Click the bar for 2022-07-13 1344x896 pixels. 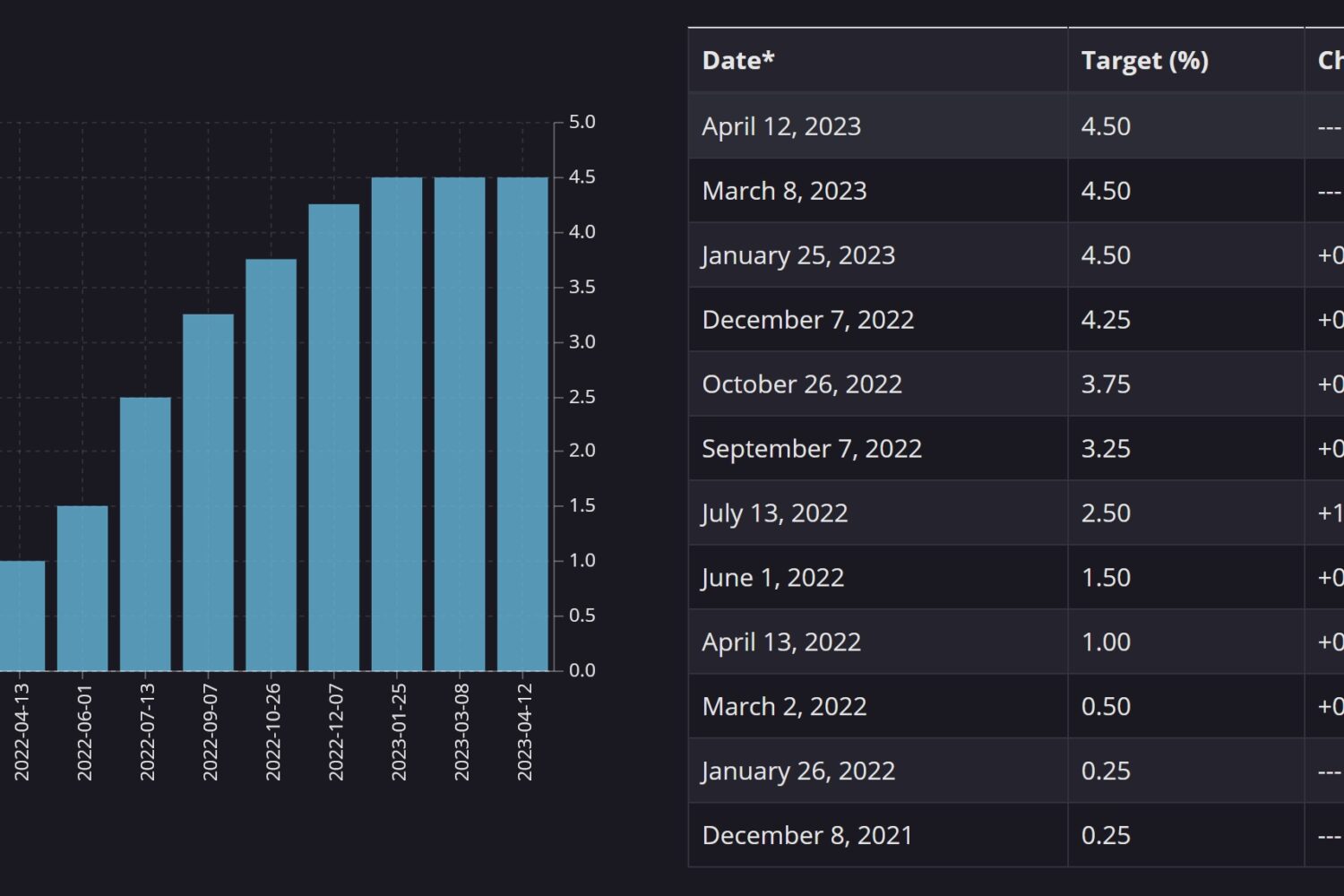(x=145, y=534)
